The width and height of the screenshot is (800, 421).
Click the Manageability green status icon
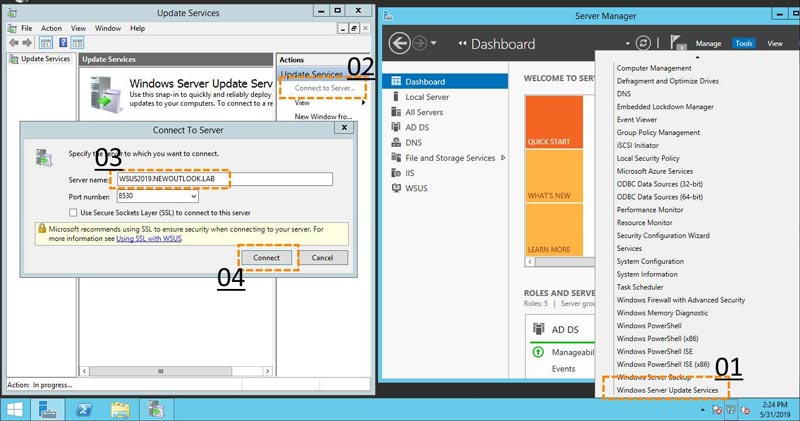pos(538,352)
